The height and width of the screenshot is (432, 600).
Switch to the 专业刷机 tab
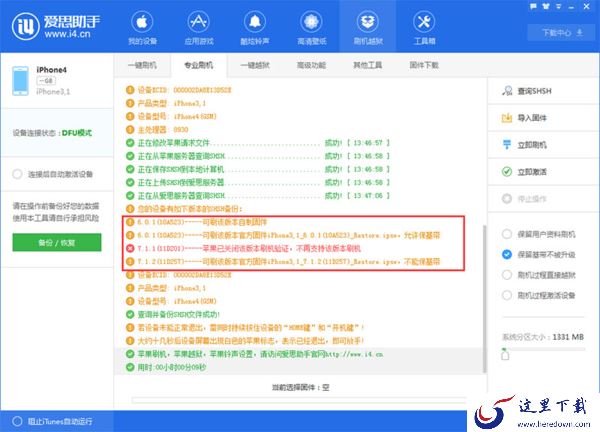click(x=199, y=65)
